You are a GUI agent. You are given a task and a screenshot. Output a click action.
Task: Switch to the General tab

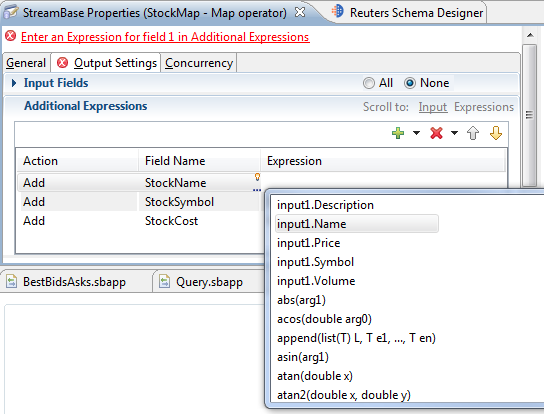[26, 63]
